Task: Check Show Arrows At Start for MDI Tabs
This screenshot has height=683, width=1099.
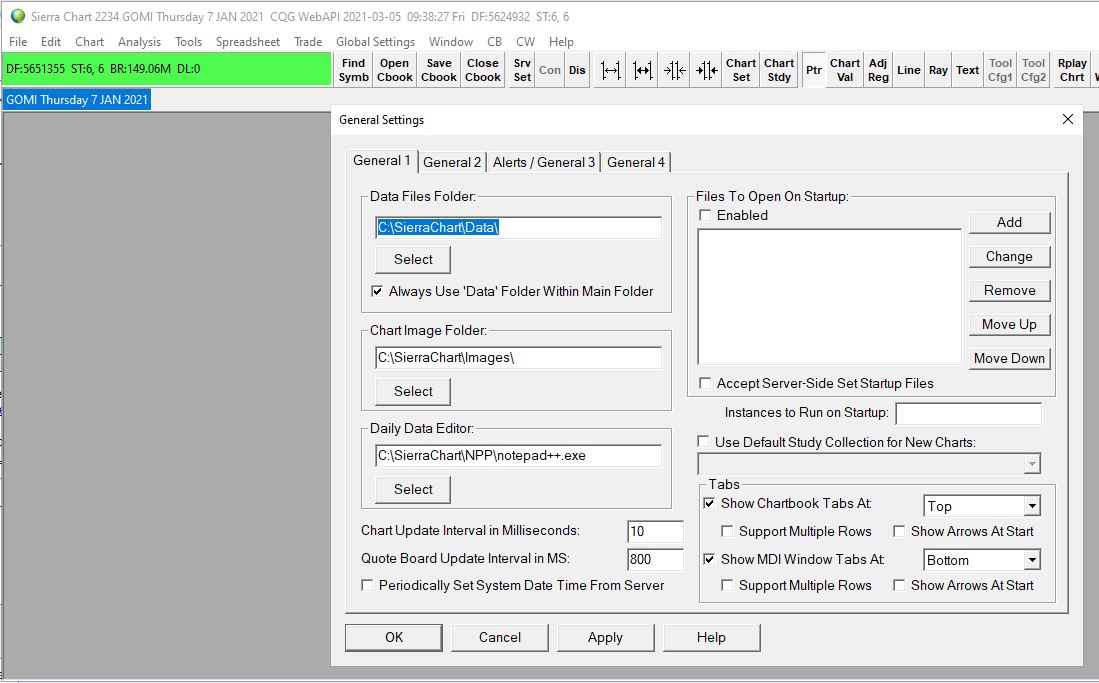Action: [899, 585]
